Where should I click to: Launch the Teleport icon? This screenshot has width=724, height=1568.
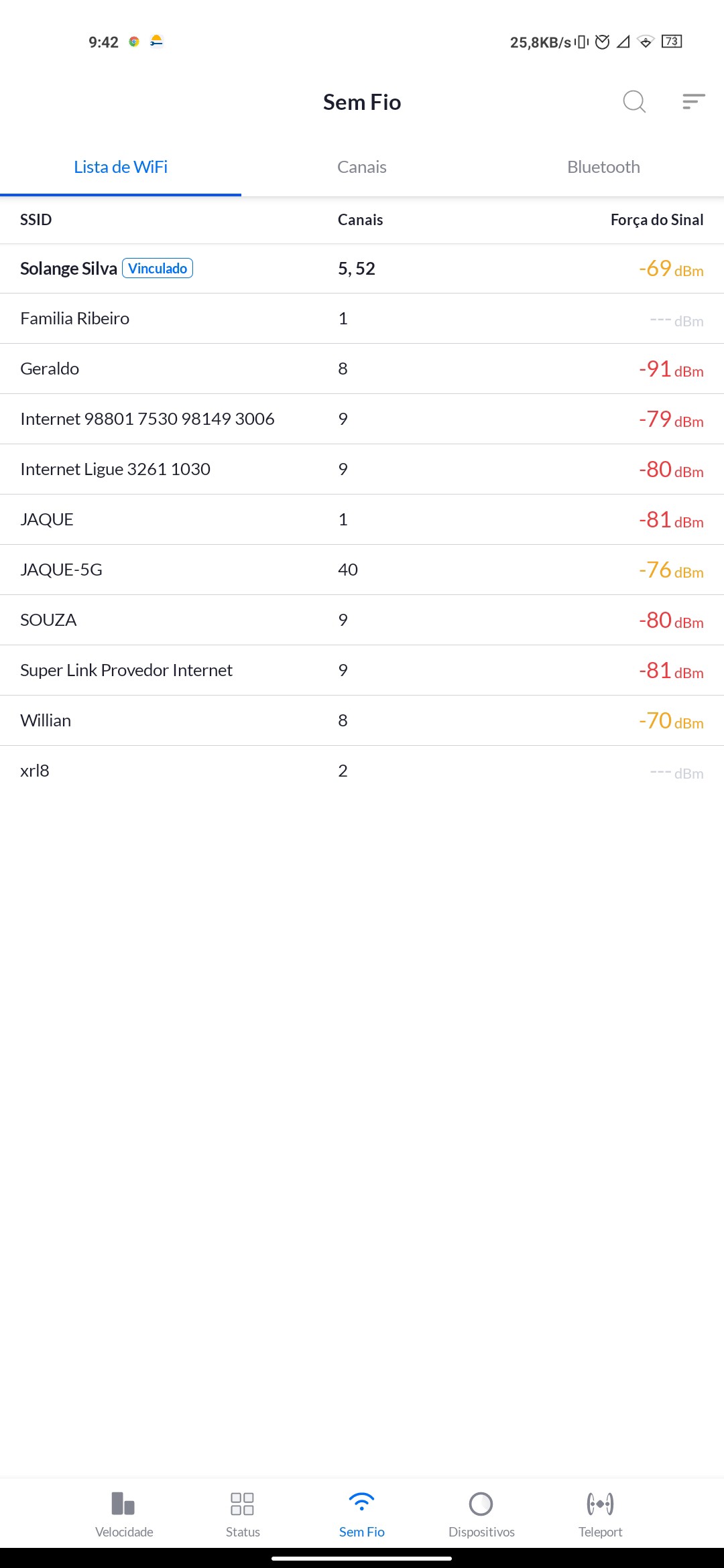click(x=600, y=1504)
